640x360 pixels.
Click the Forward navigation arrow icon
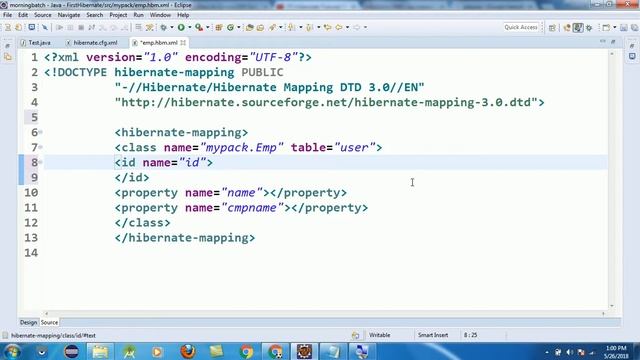(x=357, y=27)
